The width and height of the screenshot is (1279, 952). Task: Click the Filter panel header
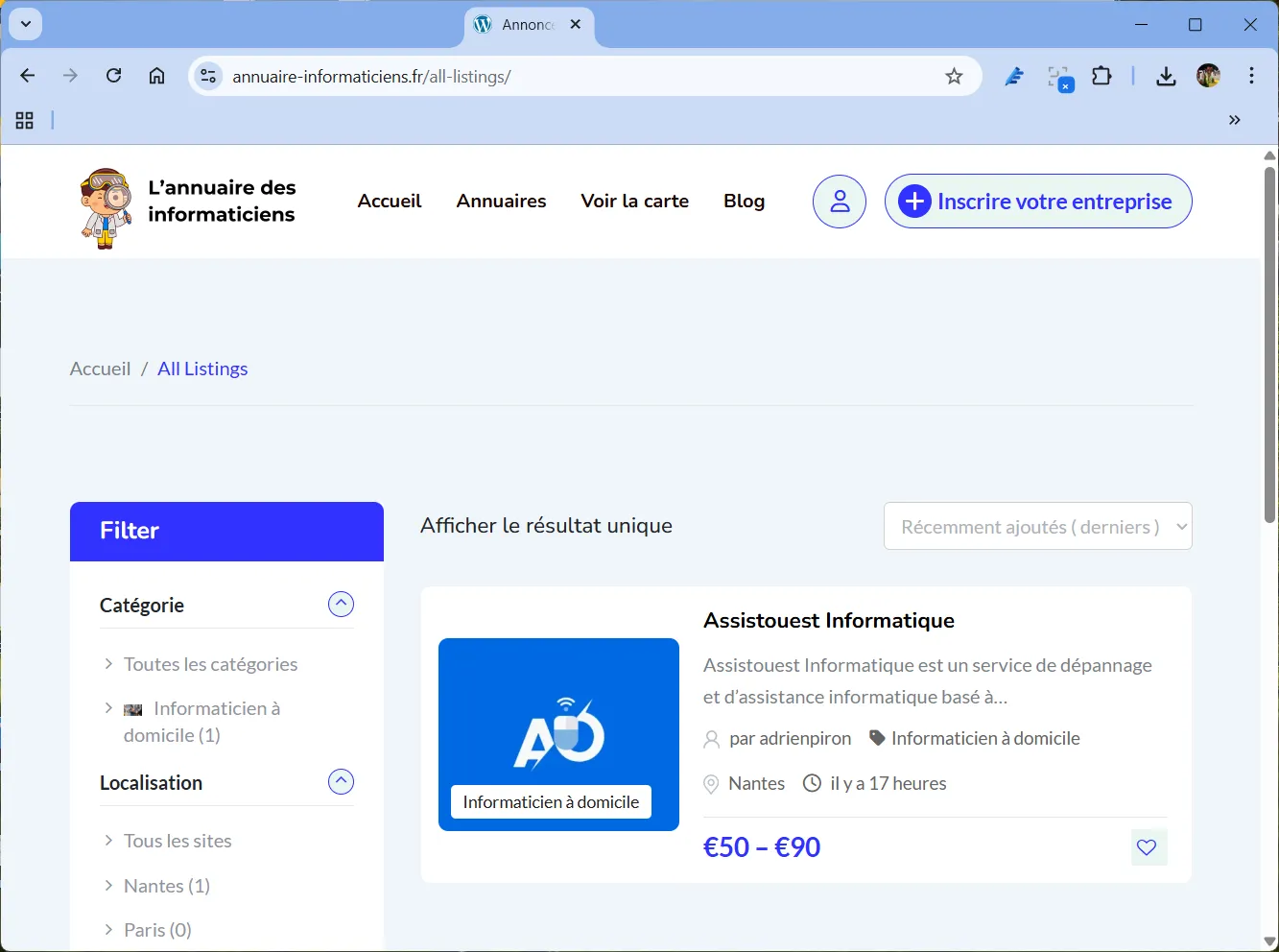(x=226, y=532)
